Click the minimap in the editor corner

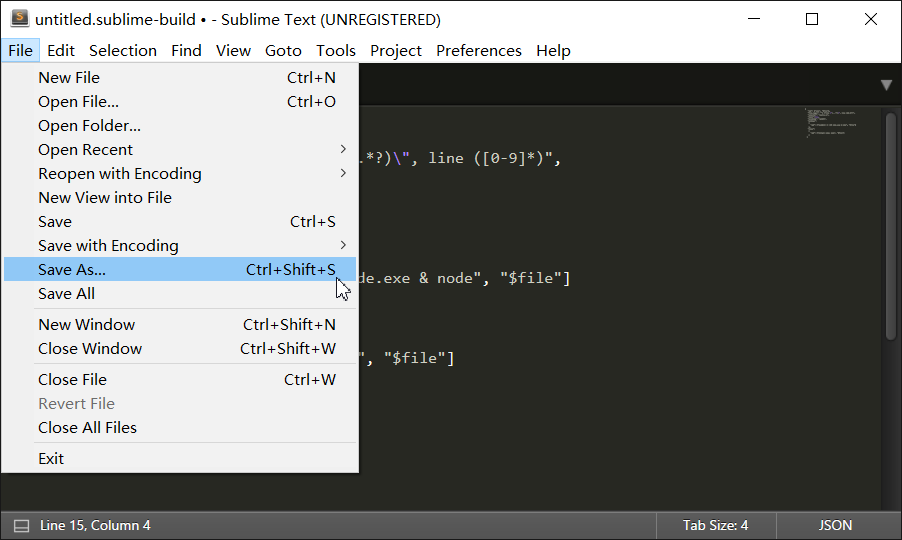[x=831, y=122]
